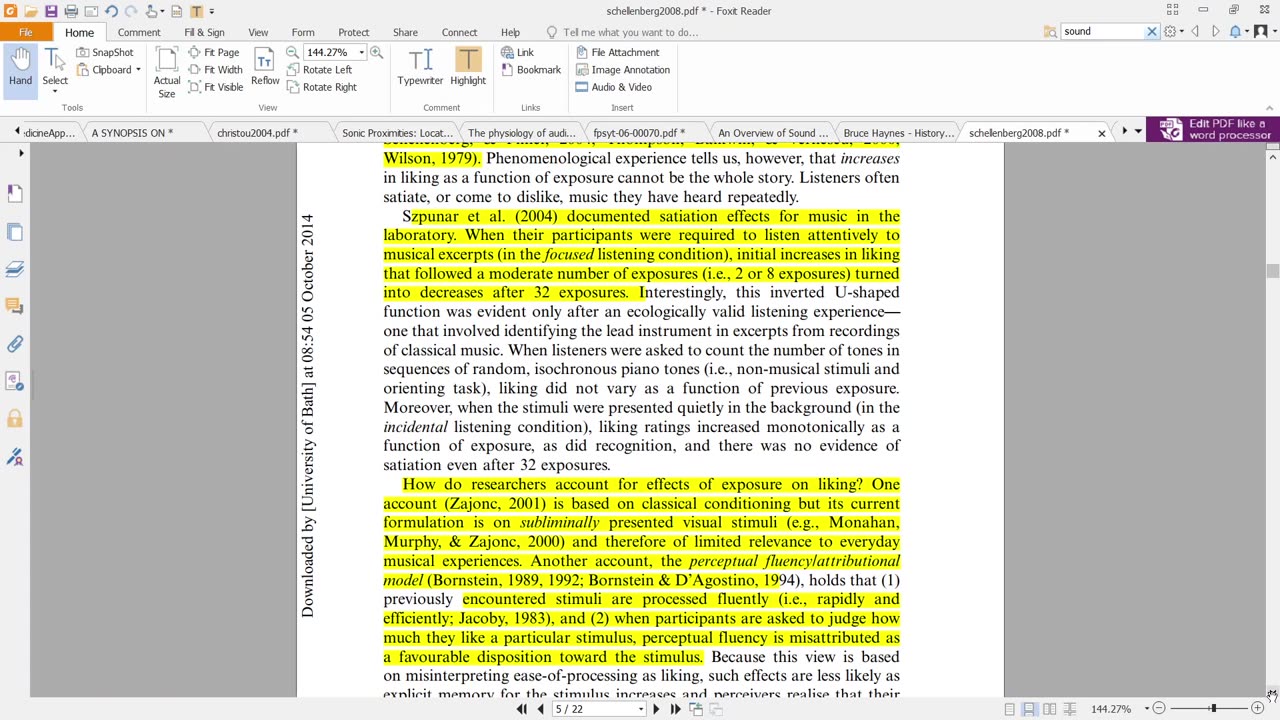Go to previous page

point(540,709)
